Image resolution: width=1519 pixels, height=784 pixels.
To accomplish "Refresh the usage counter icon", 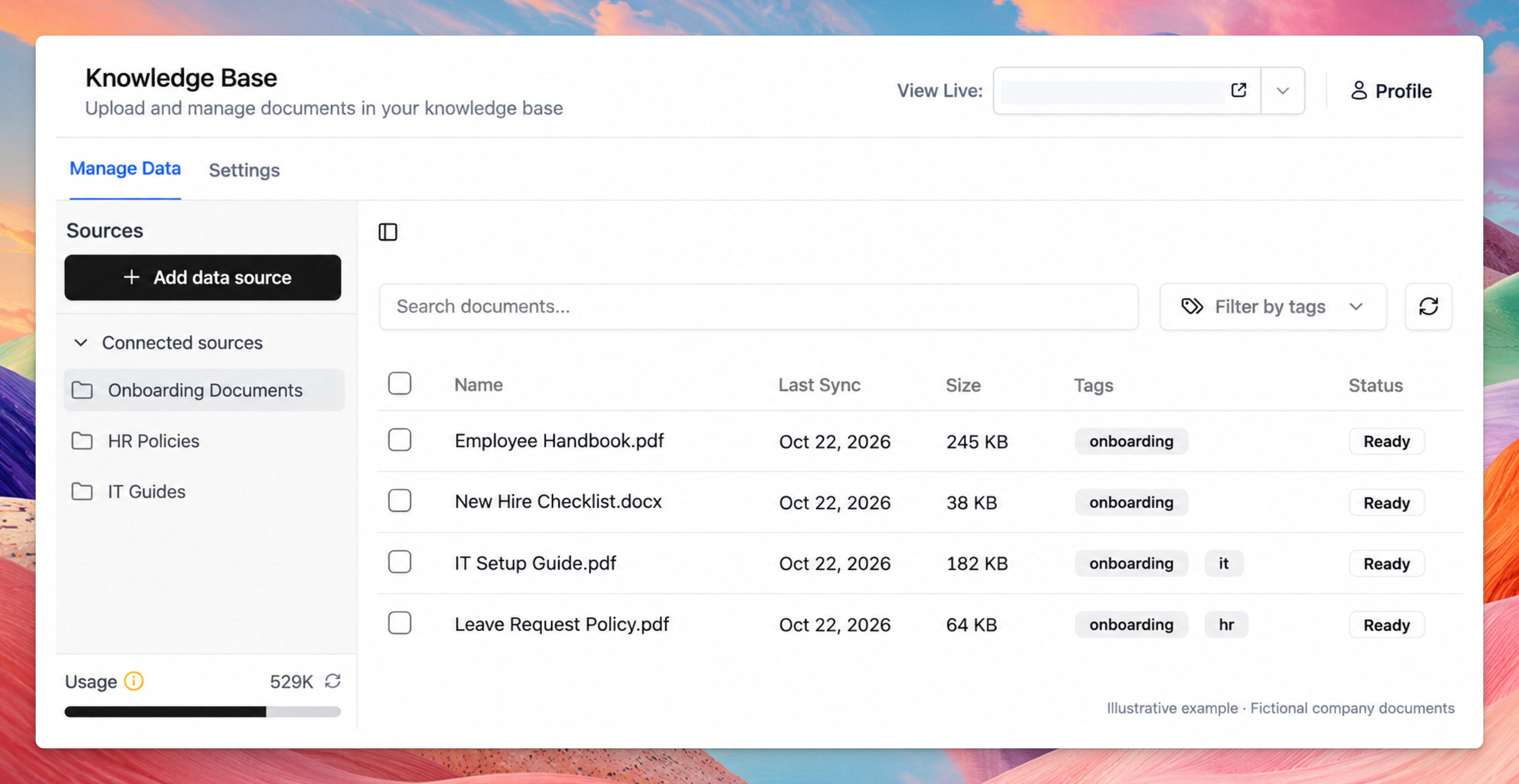I will [x=333, y=682].
